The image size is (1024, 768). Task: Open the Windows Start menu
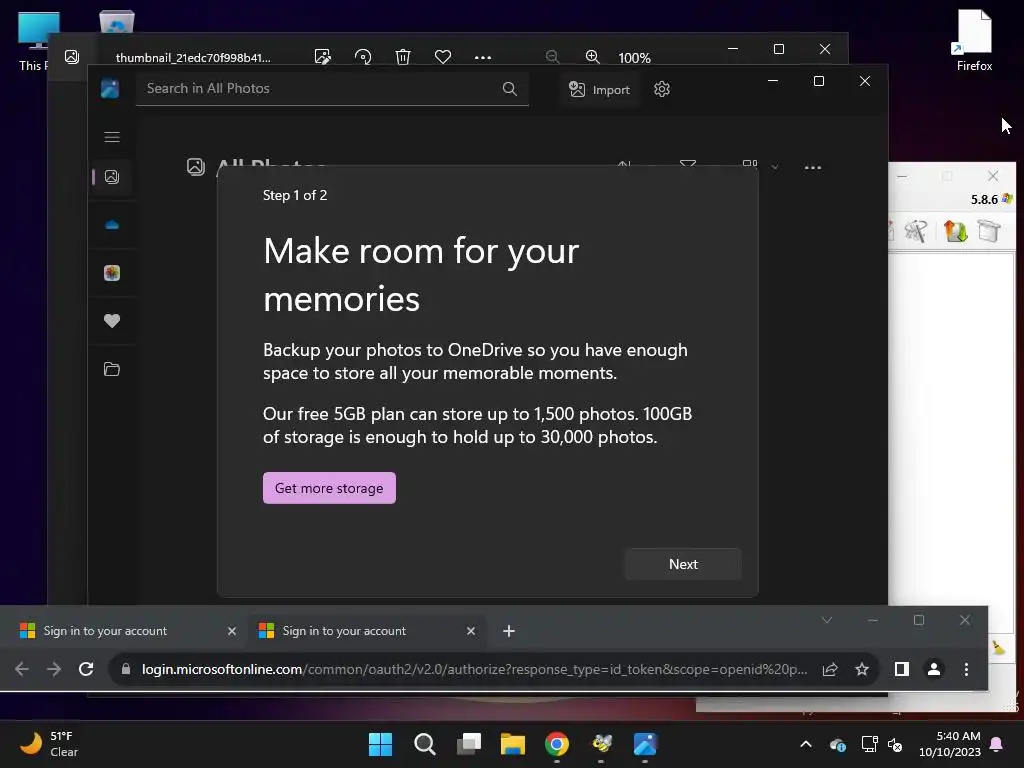tap(381, 744)
